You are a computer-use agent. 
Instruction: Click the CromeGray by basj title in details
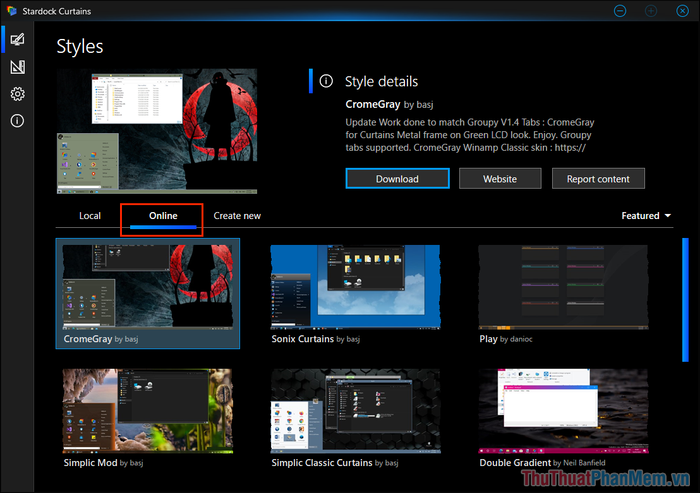pyautogui.click(x=389, y=104)
